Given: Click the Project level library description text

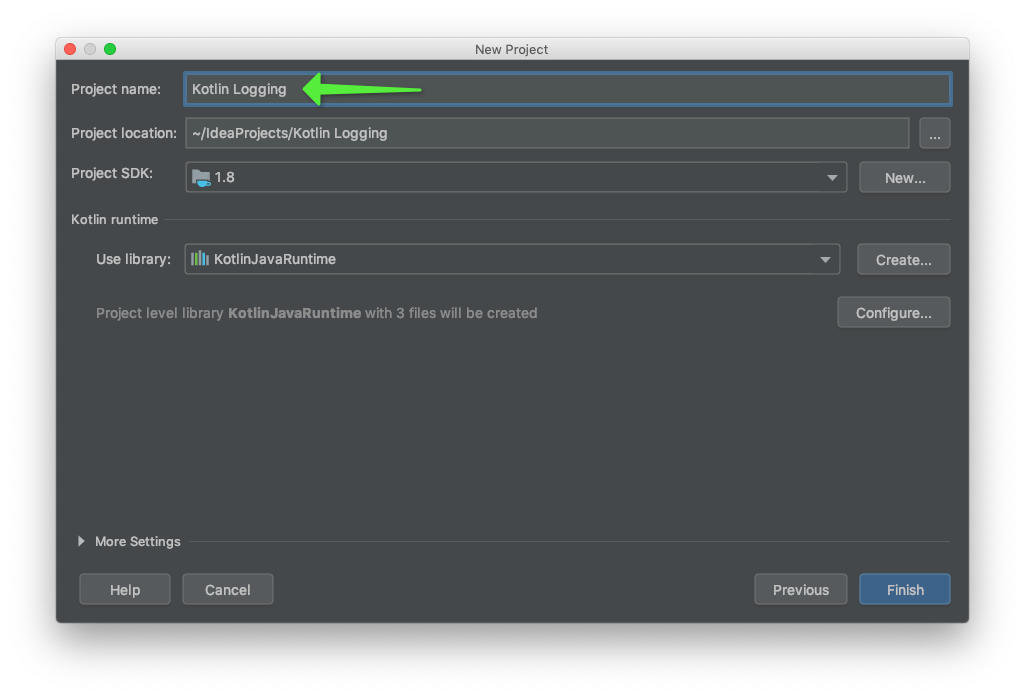Looking at the screenshot, I should tap(316, 313).
